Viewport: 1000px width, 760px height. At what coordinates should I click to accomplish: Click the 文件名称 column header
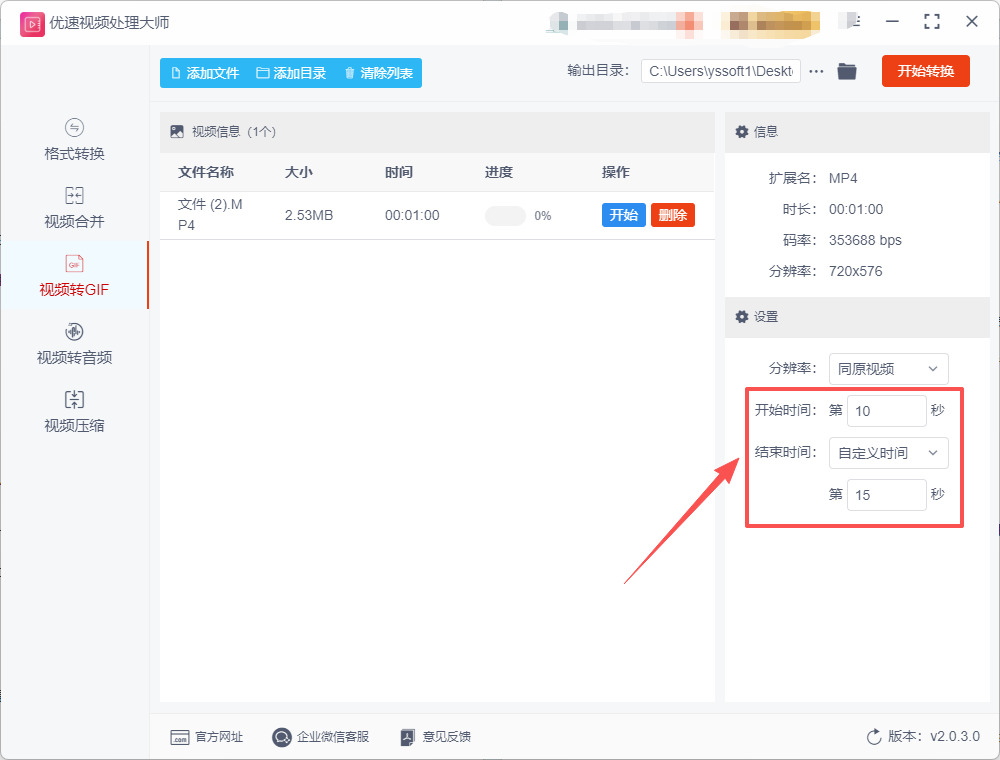(x=206, y=172)
